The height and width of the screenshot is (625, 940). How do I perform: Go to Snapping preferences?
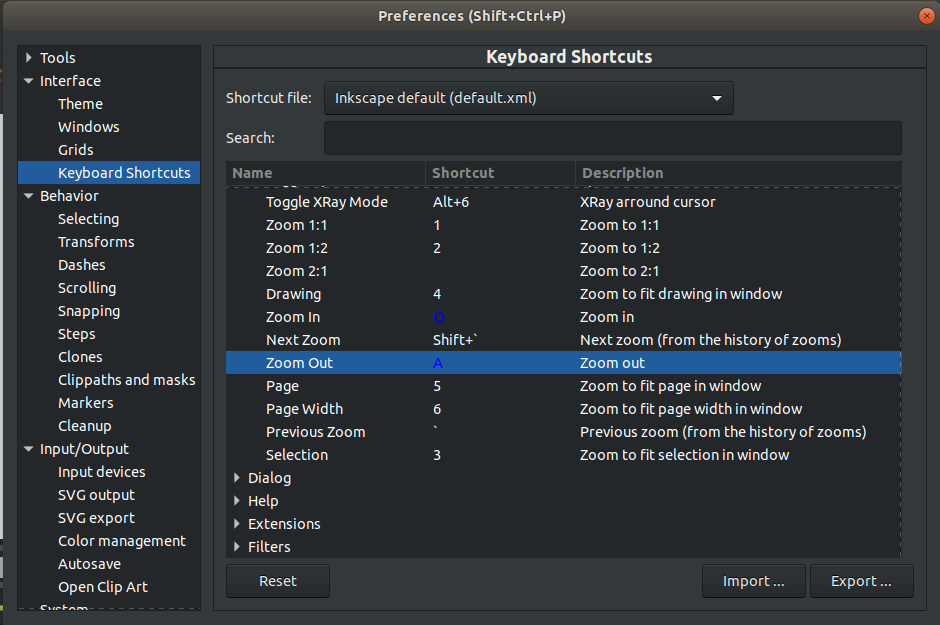click(89, 311)
